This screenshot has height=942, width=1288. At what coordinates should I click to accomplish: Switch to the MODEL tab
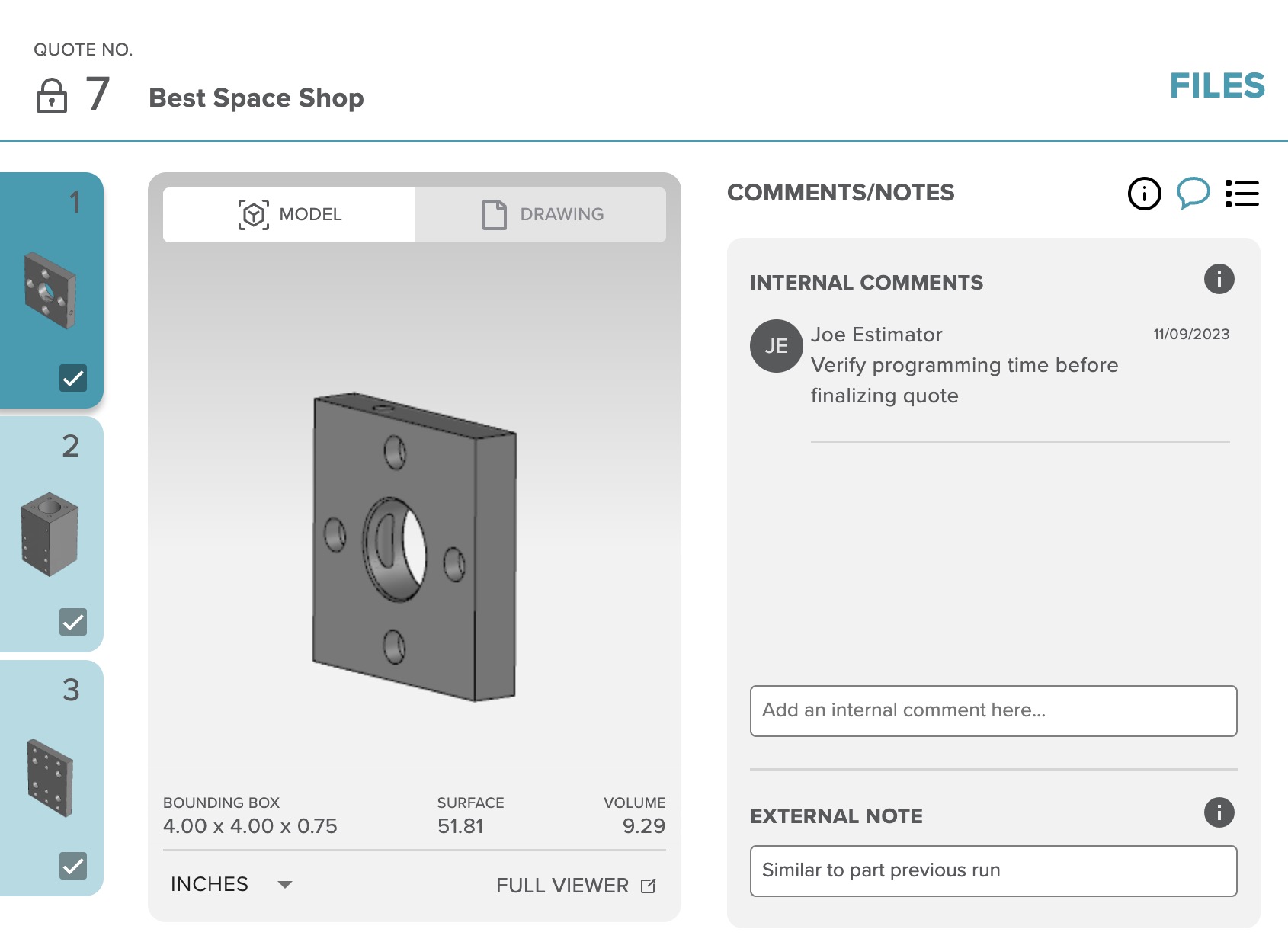(x=289, y=215)
